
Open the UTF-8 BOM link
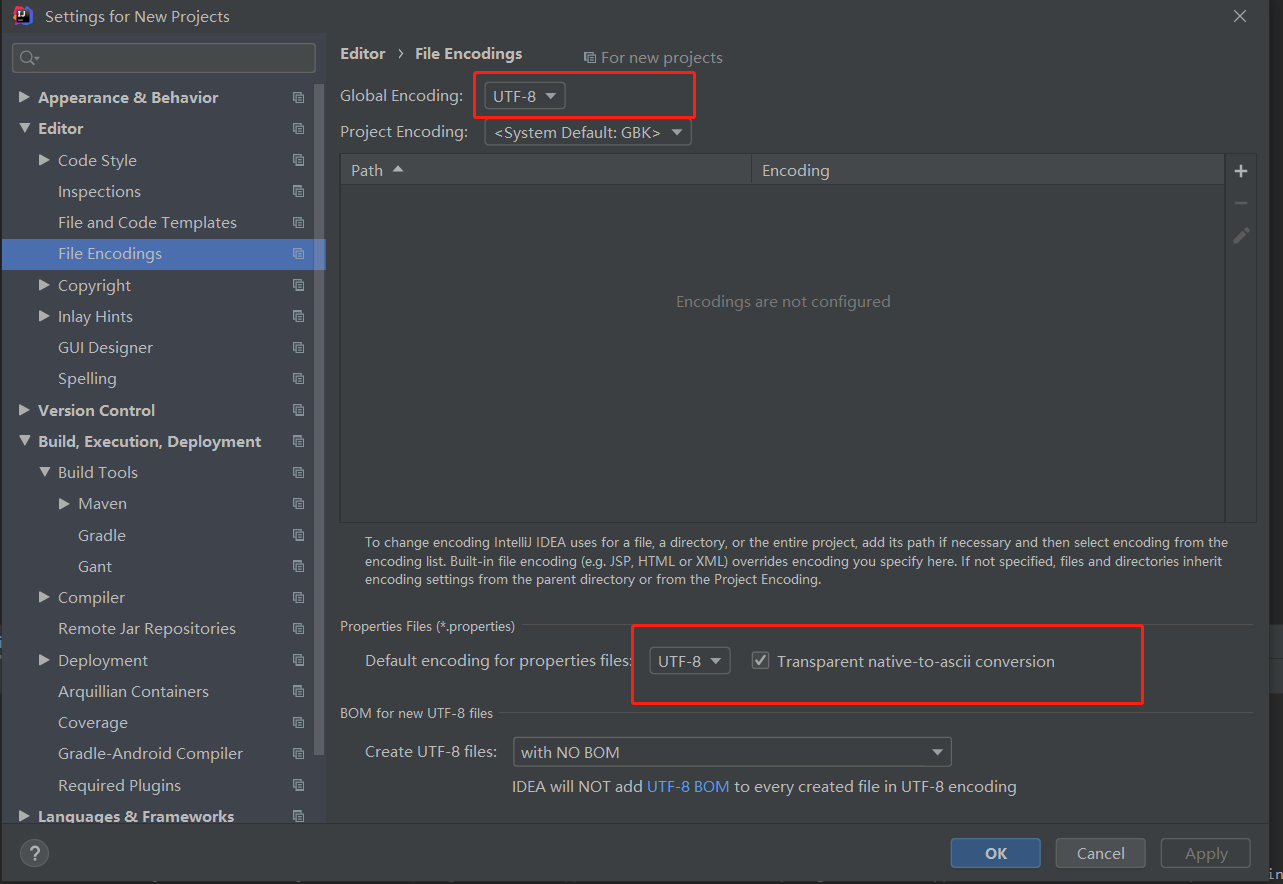pos(688,786)
